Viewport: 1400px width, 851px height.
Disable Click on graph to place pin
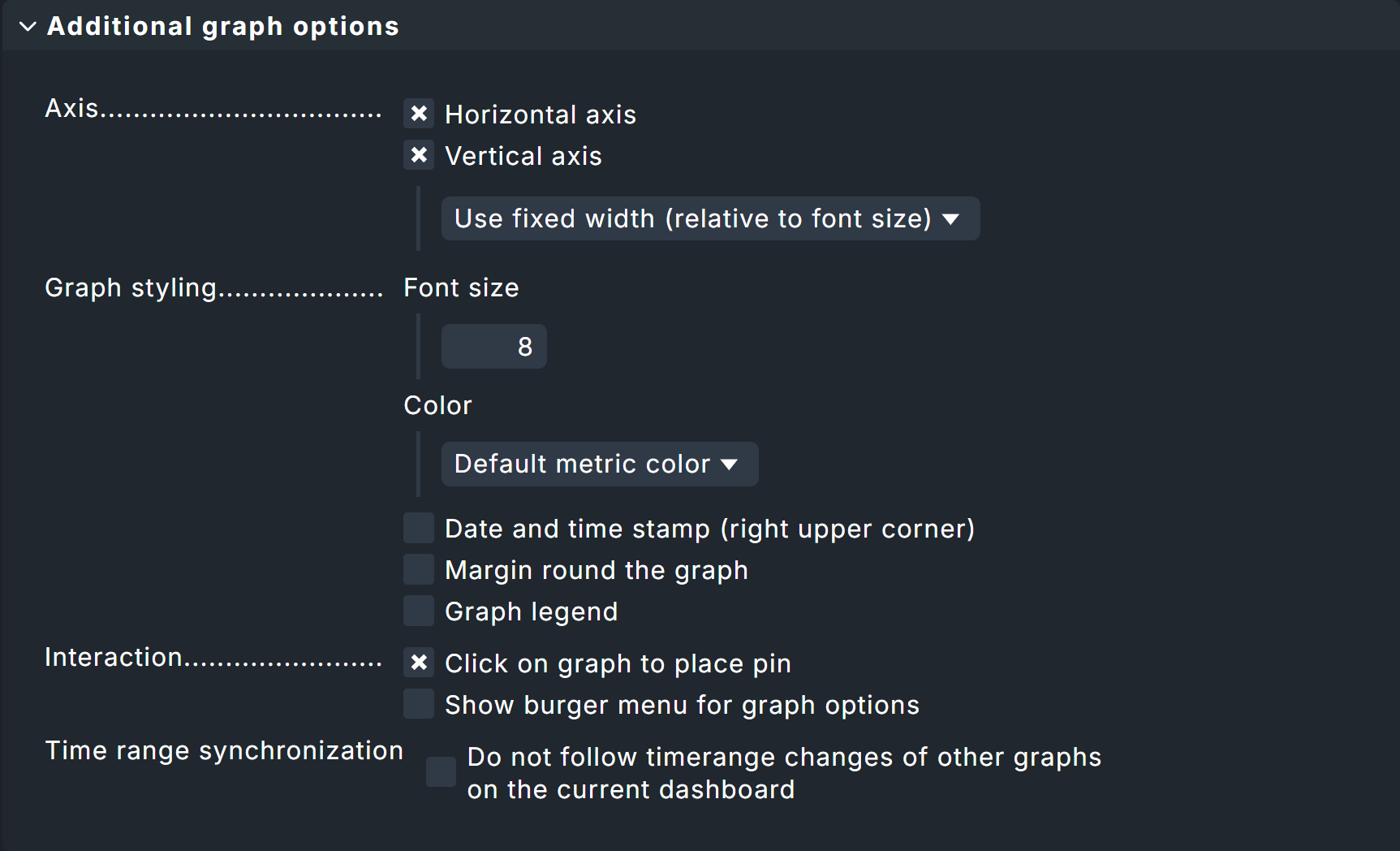(418, 663)
